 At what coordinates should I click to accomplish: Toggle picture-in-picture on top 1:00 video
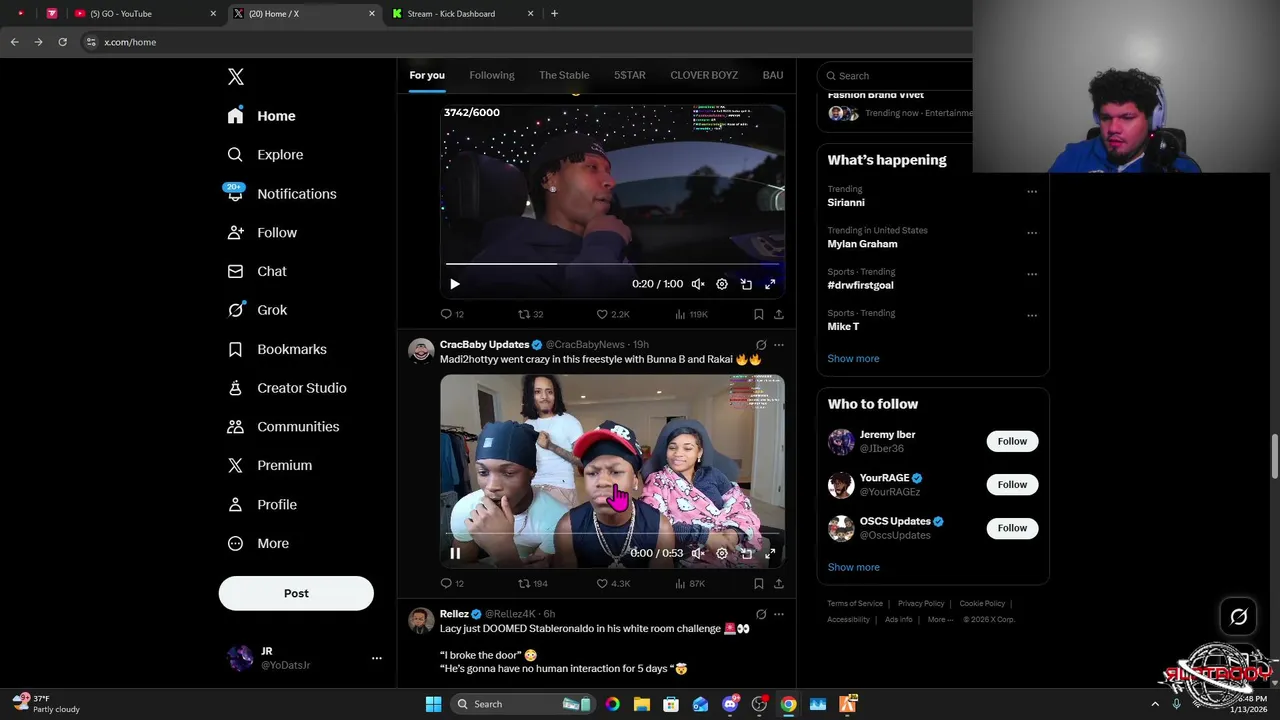746,284
